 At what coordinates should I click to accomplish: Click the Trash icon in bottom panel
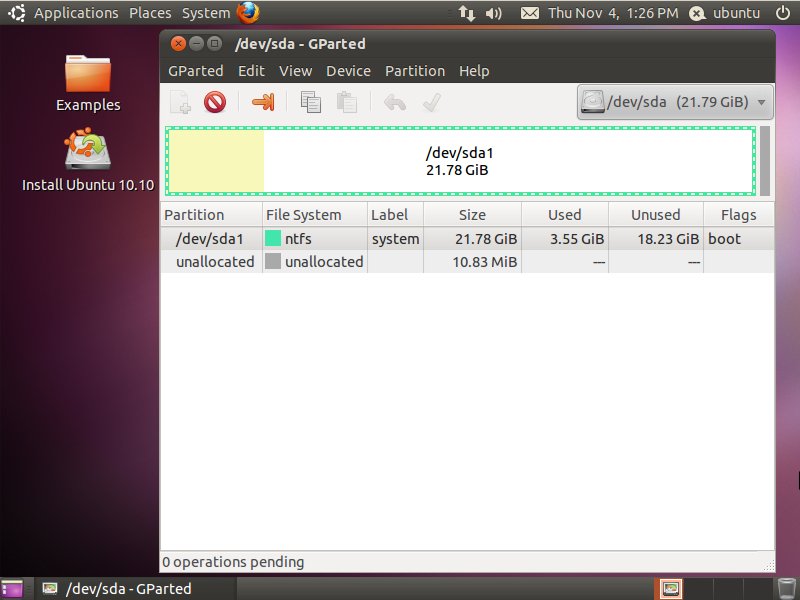787,589
